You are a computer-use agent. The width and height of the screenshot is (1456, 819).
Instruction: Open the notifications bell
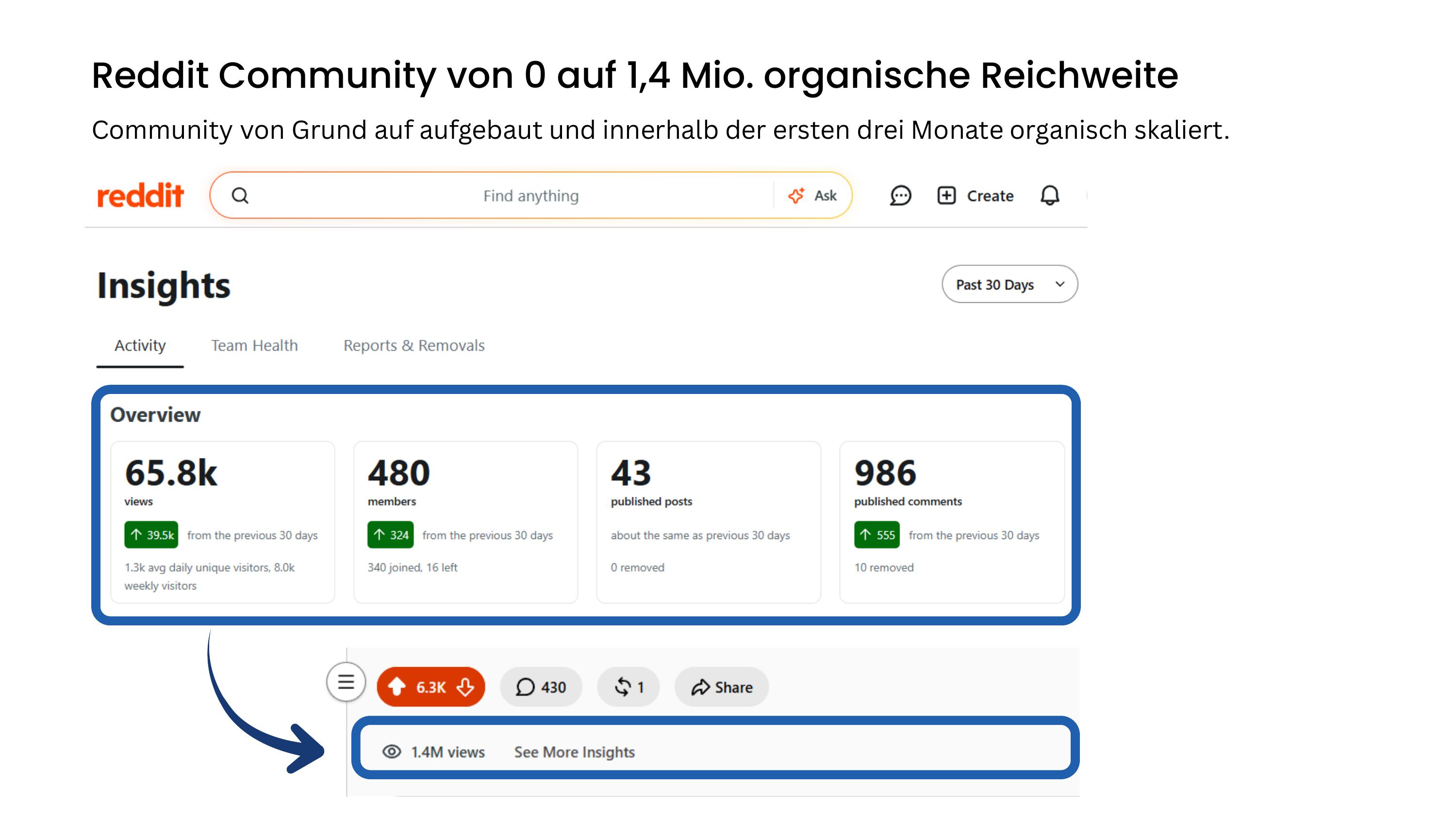coord(1050,196)
